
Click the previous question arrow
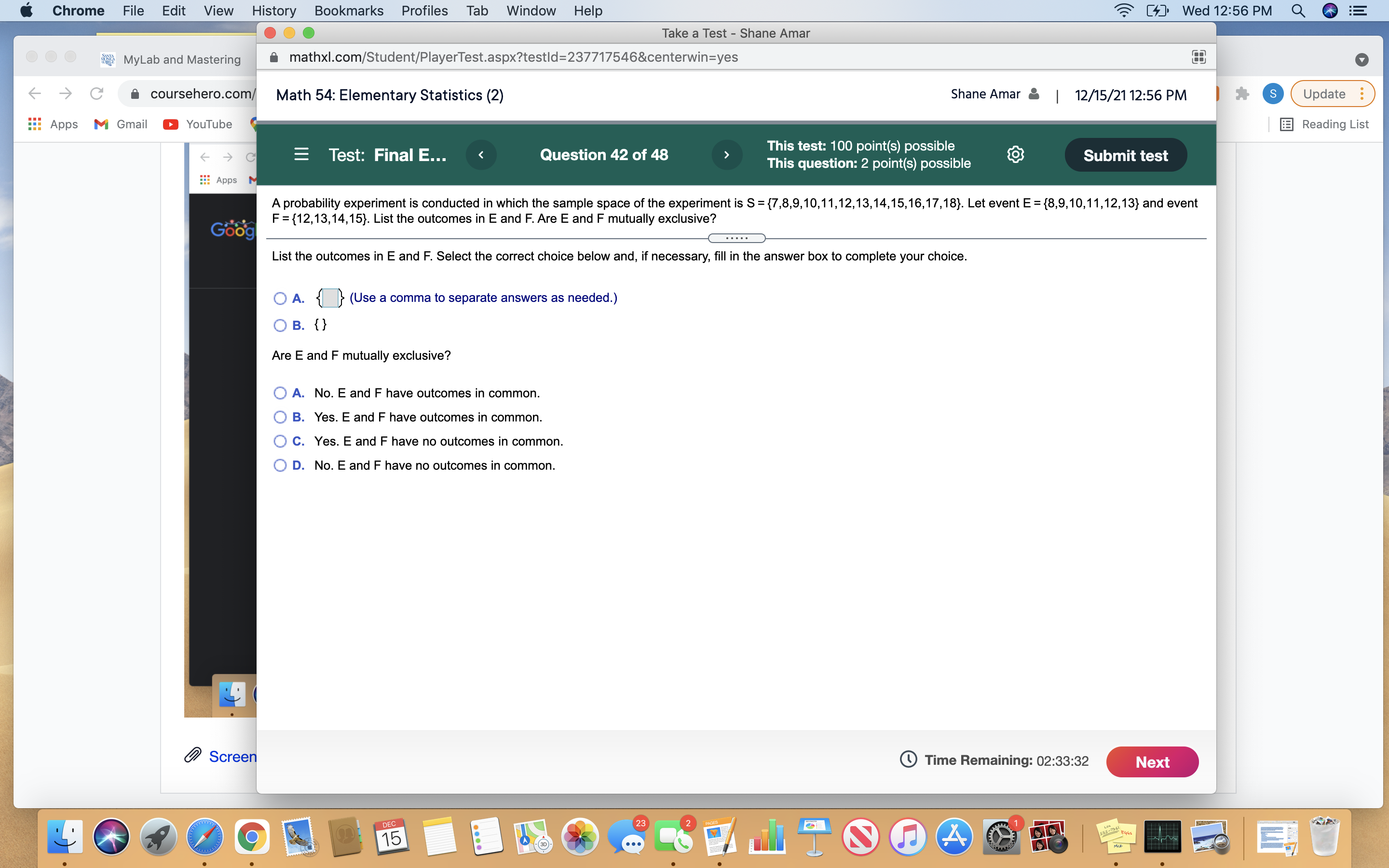tap(481, 154)
